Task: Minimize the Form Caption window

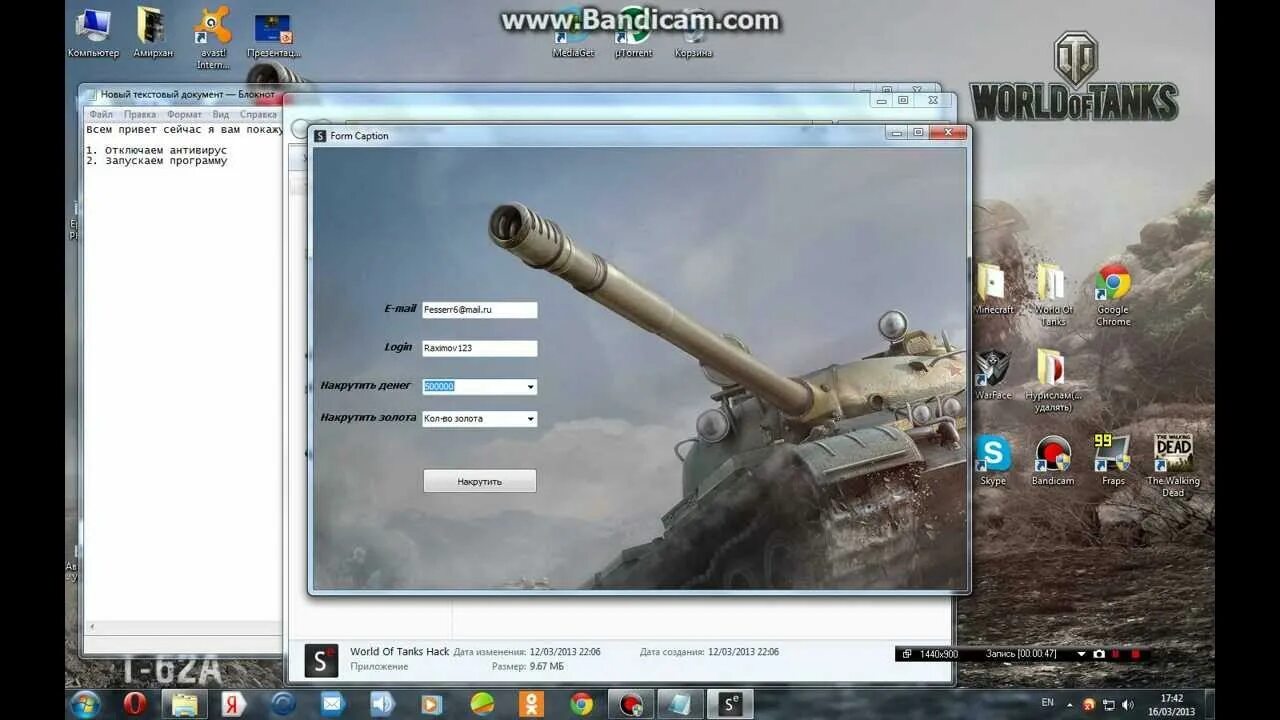Action: click(898, 133)
